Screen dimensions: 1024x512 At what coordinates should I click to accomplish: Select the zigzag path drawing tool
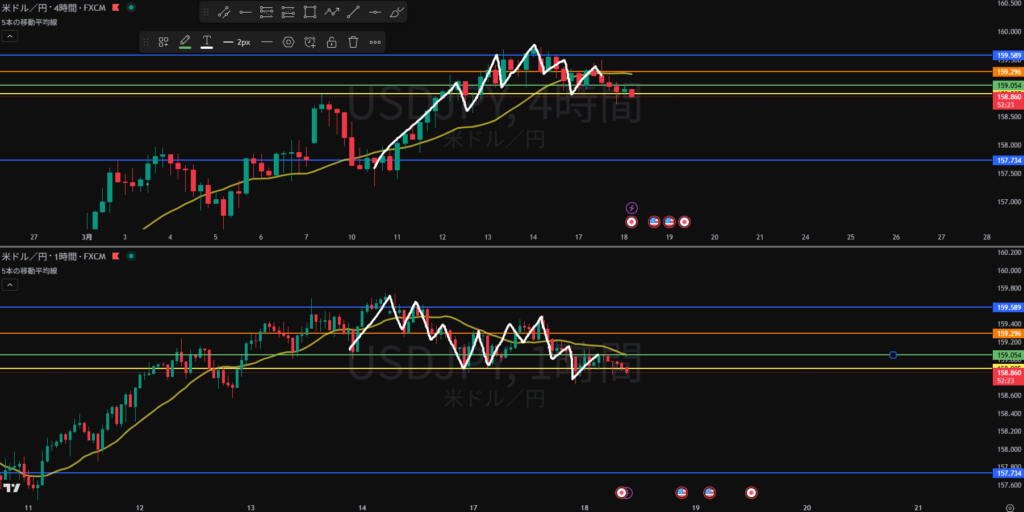coord(331,13)
